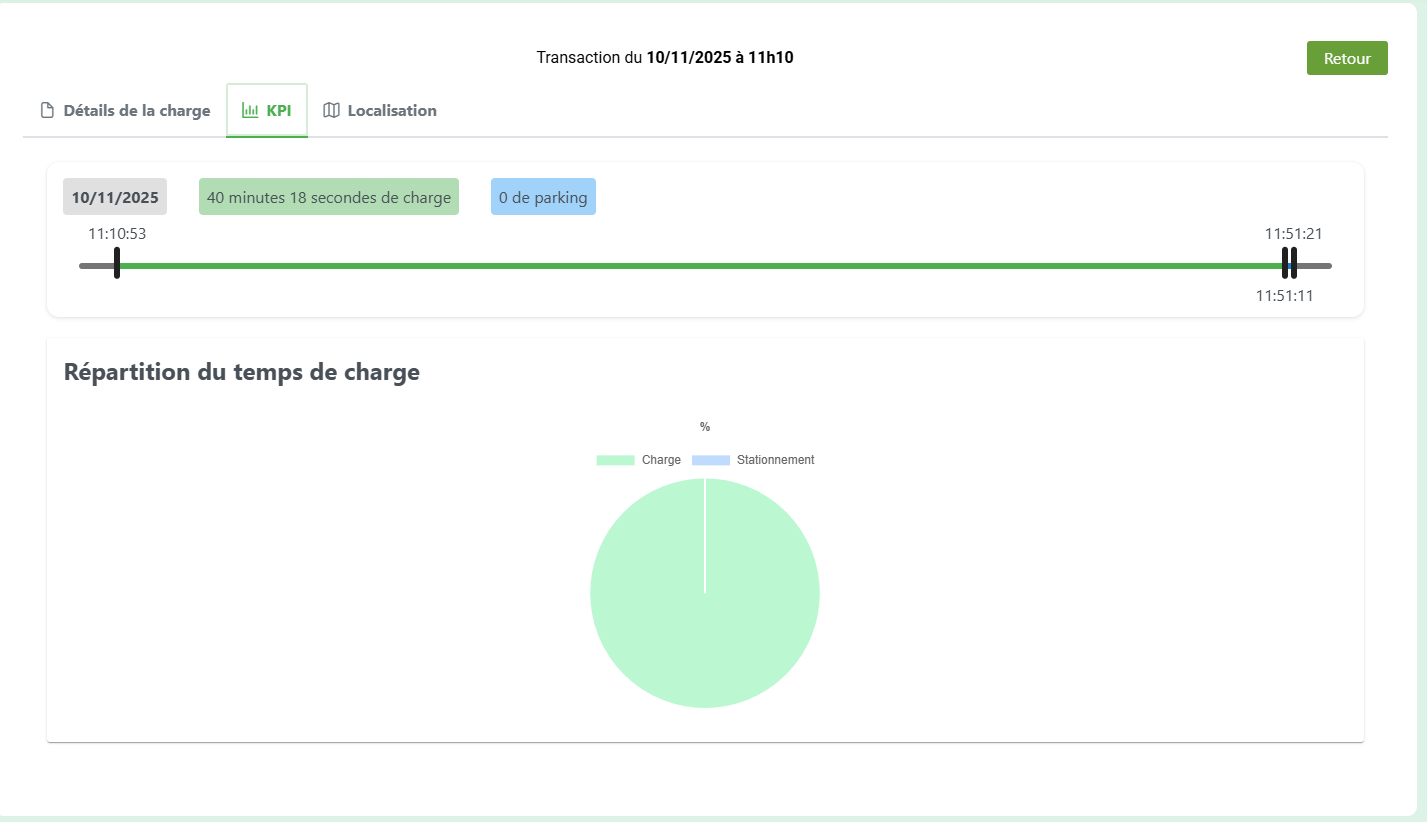Click the green Charge legend swatch

click(615, 460)
